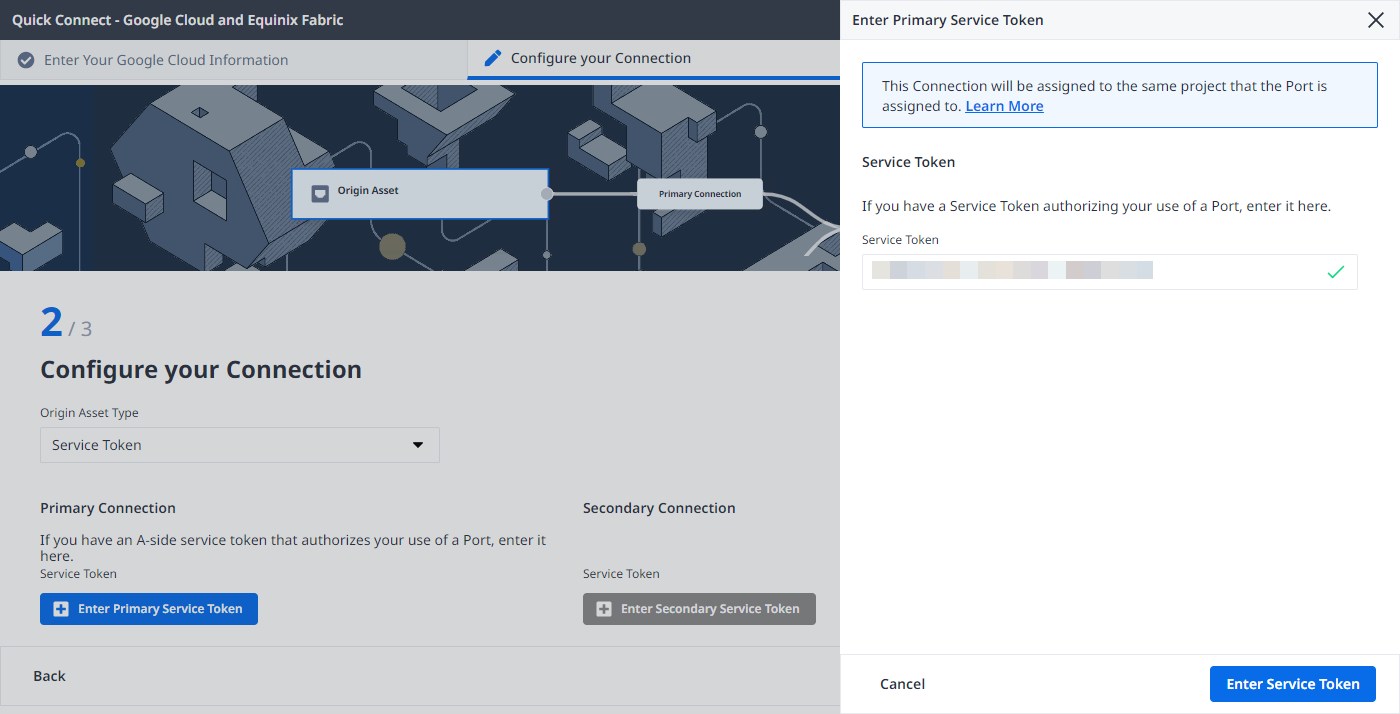This screenshot has width=1400, height=714.
Task: Click the Enter Primary Service Token button
Action: point(149,609)
